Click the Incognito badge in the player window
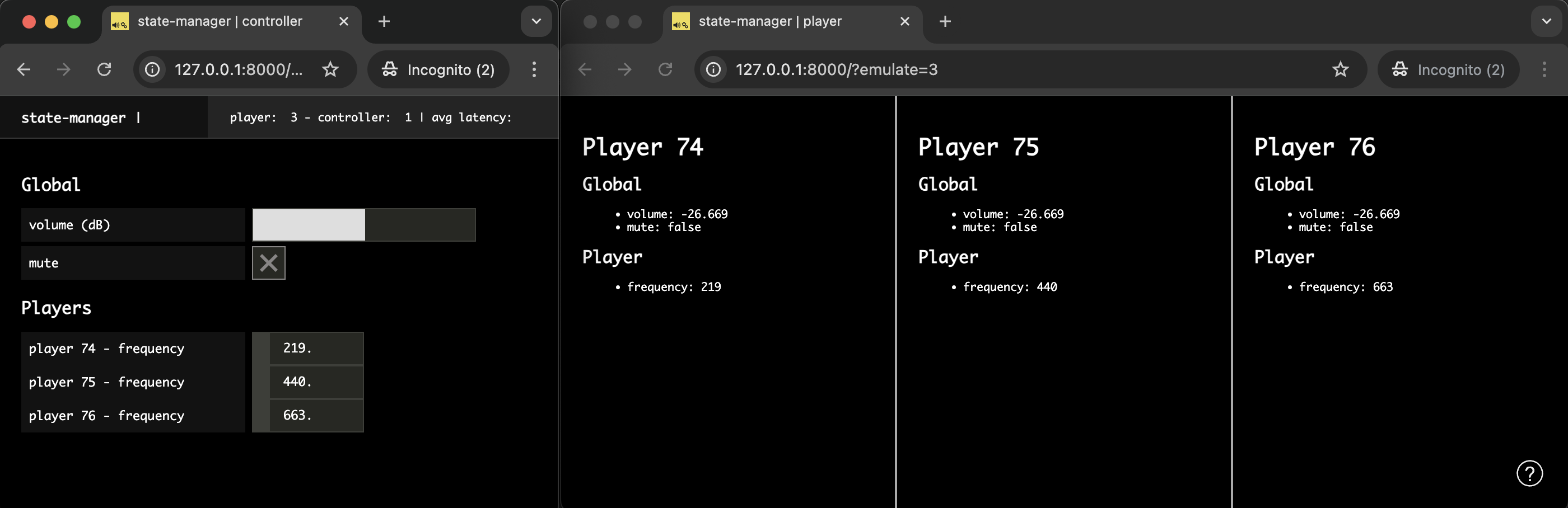Image resolution: width=1568 pixels, height=508 pixels. 1448,69
